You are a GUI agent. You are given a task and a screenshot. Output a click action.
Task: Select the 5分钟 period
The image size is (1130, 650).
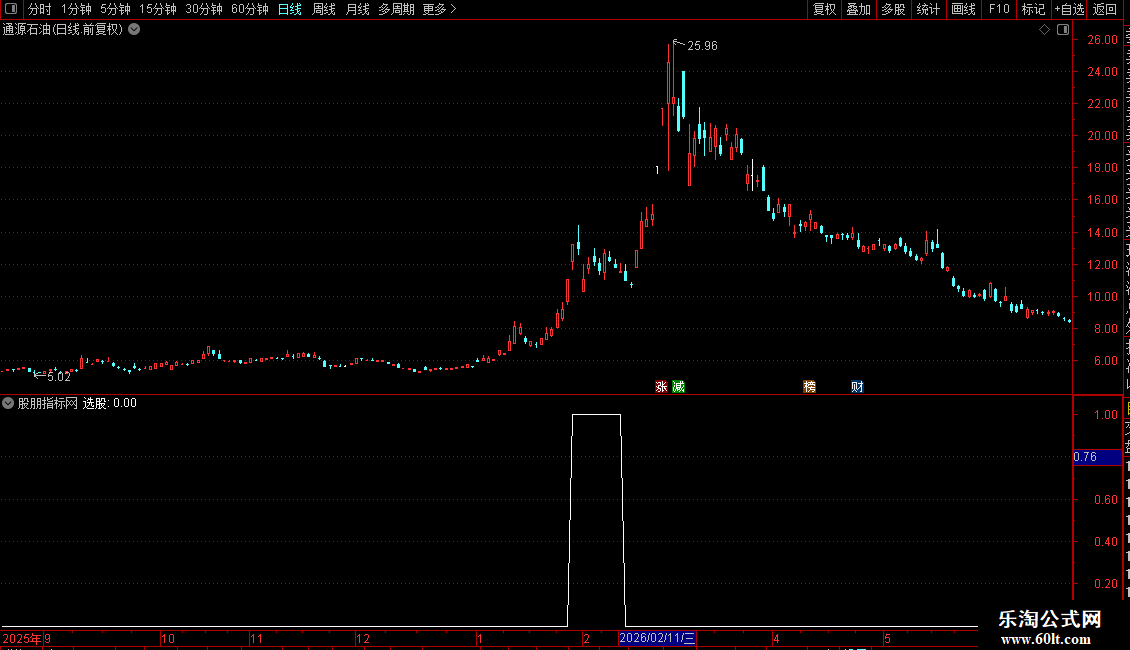115,9
